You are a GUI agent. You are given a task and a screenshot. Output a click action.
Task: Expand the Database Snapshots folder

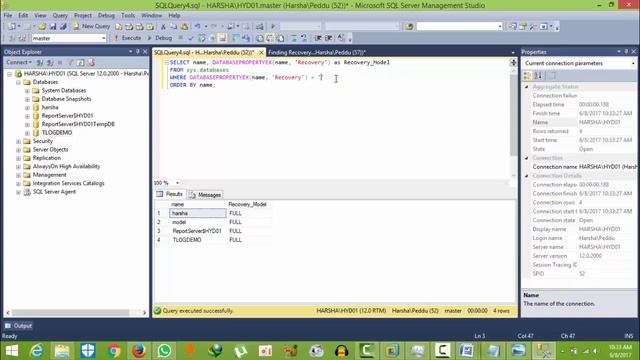[27, 99]
